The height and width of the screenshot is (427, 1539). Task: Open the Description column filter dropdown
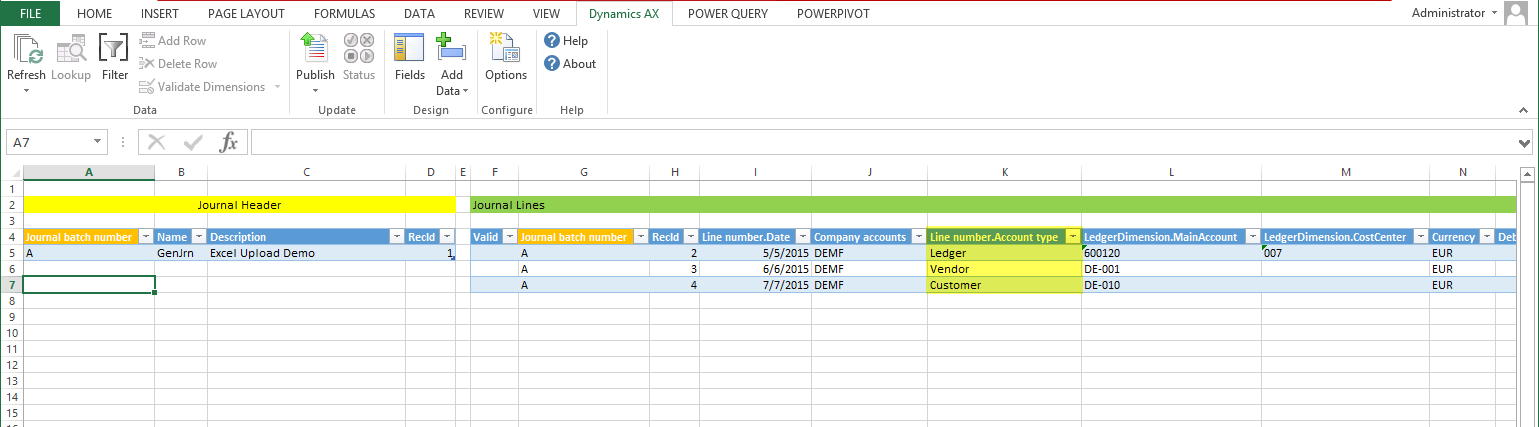[x=397, y=237]
